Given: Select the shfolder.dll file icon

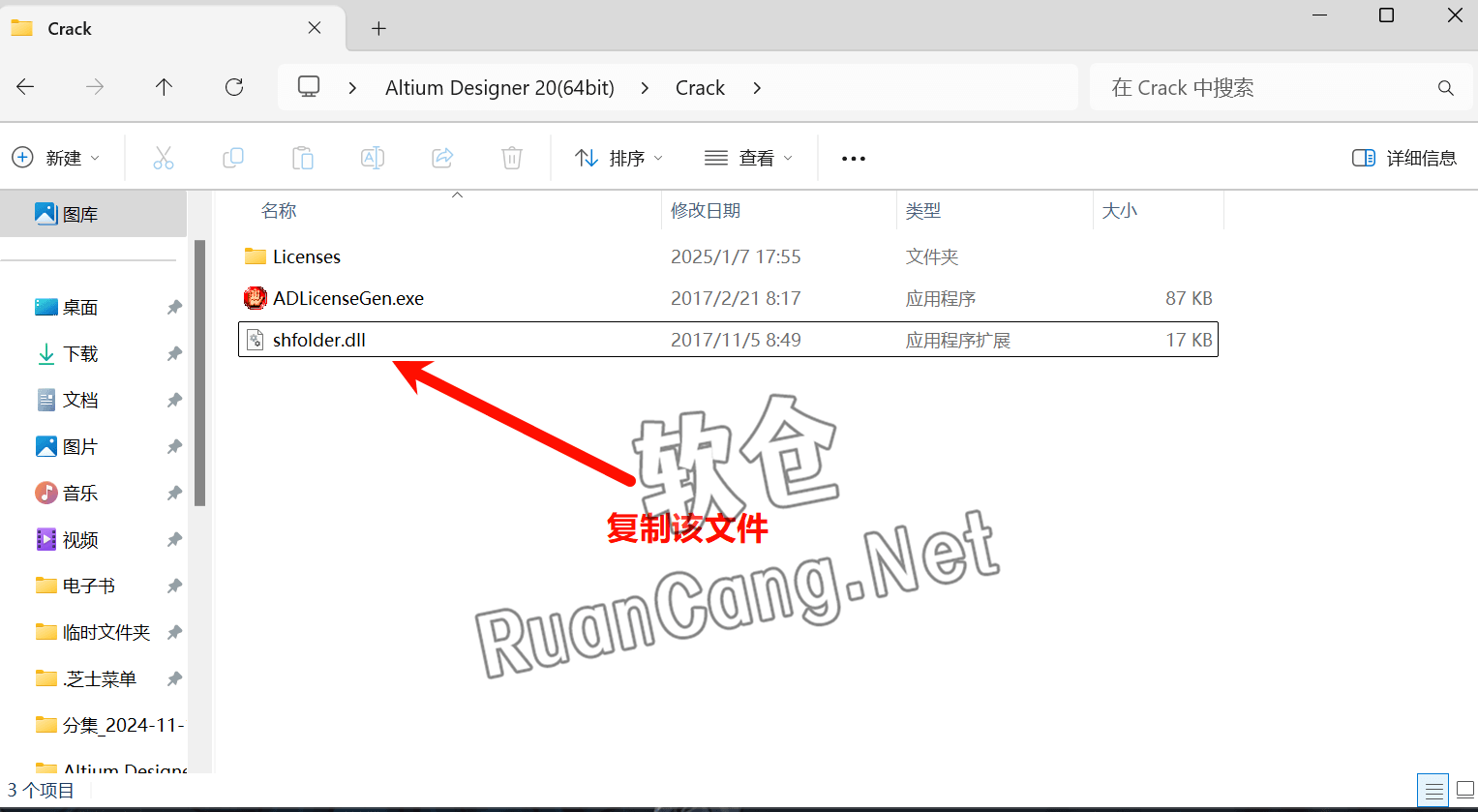Looking at the screenshot, I should pyautogui.click(x=256, y=340).
